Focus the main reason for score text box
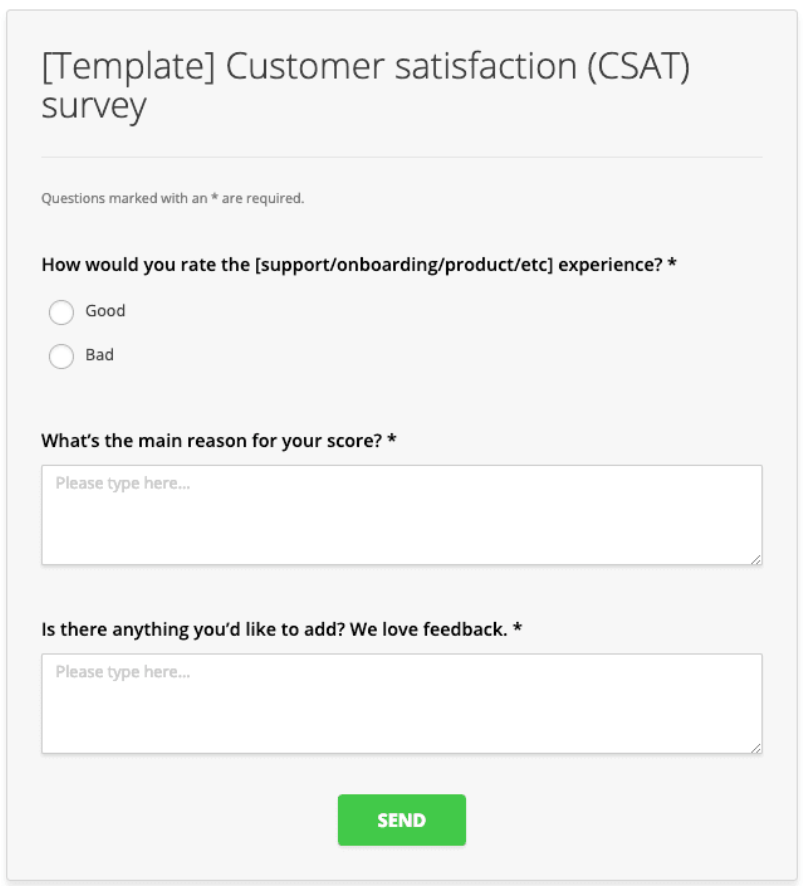Image resolution: width=808 pixels, height=886 pixels. pyautogui.click(x=402, y=515)
